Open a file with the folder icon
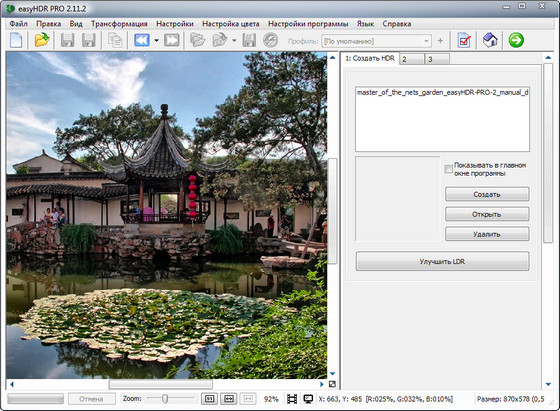Screen dimensions: 560x411 coord(42,40)
